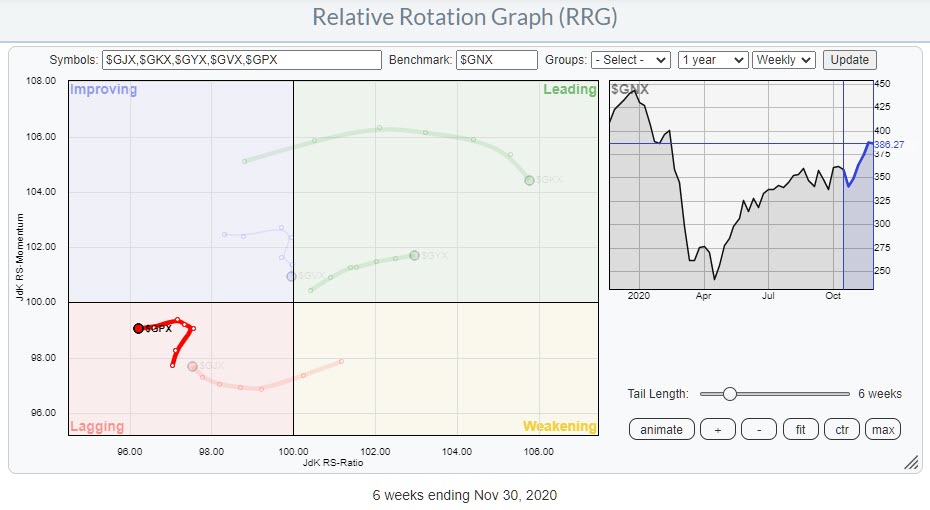Expand the 1 year period dropdown
Screen dimensions: 930x510
point(712,60)
